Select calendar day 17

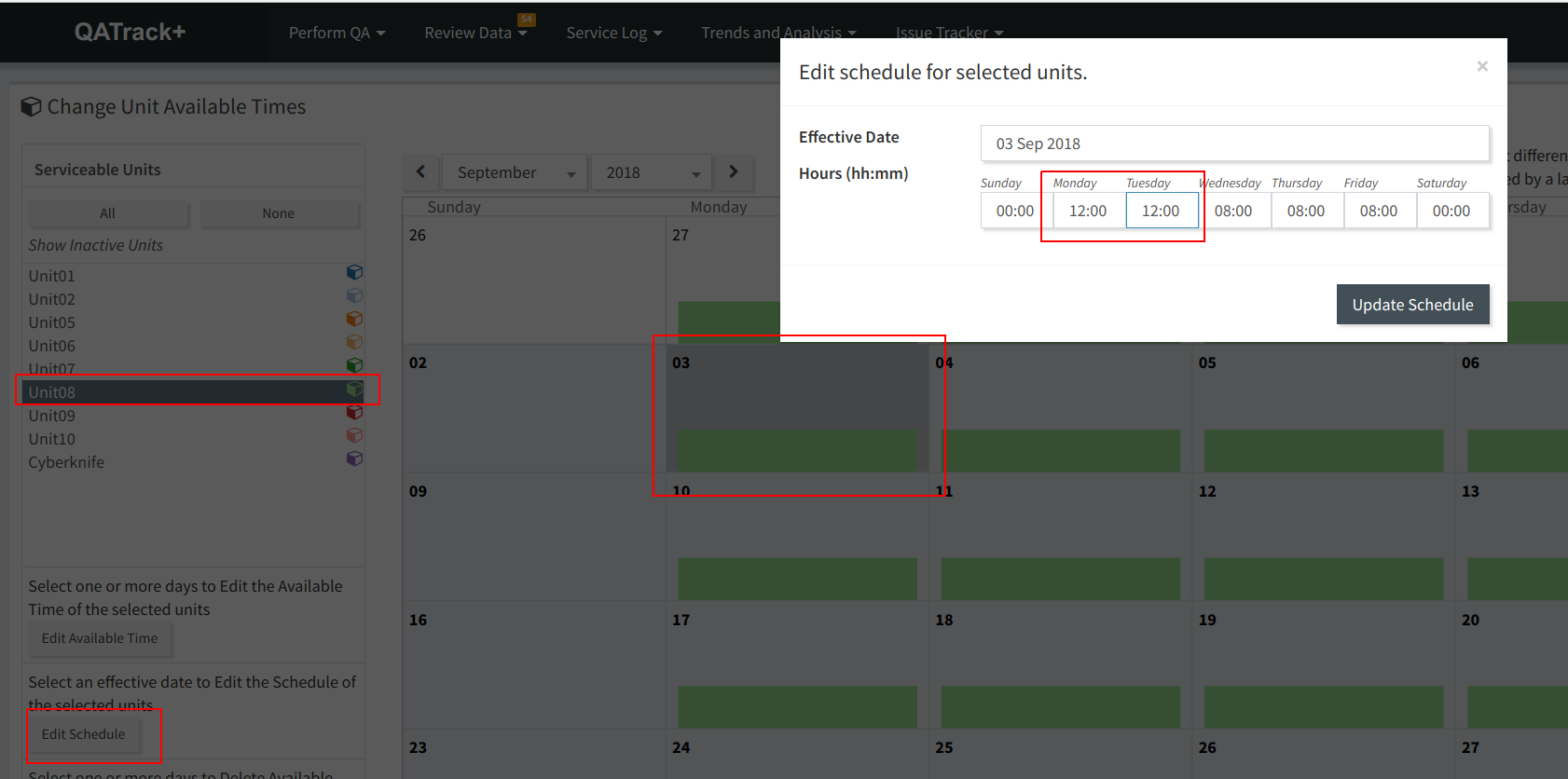[797, 665]
